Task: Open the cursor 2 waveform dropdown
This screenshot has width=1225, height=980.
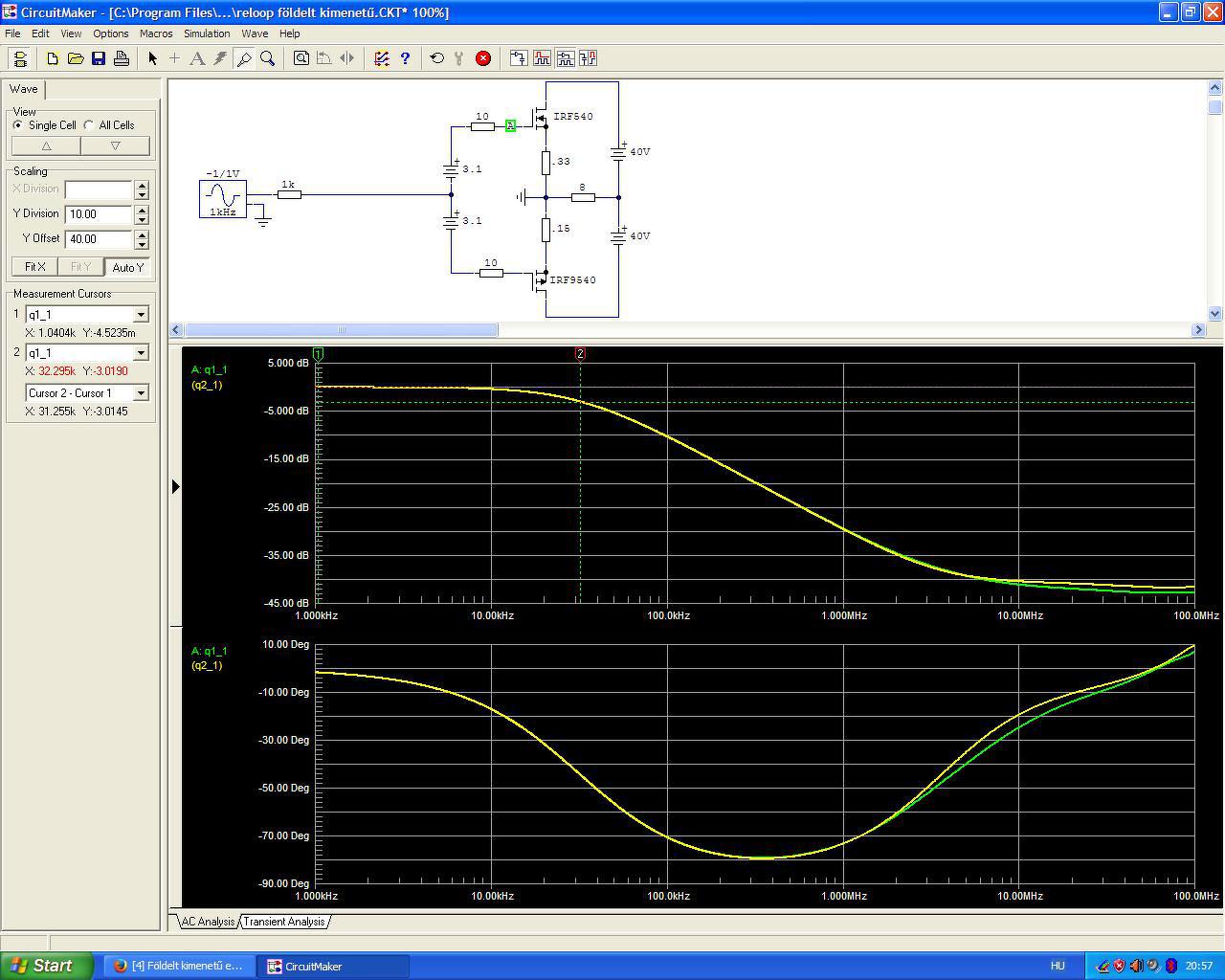Action: coord(142,353)
